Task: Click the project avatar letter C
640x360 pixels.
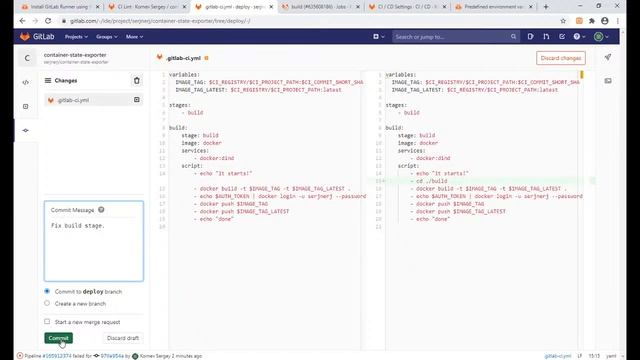Action: 27,58
